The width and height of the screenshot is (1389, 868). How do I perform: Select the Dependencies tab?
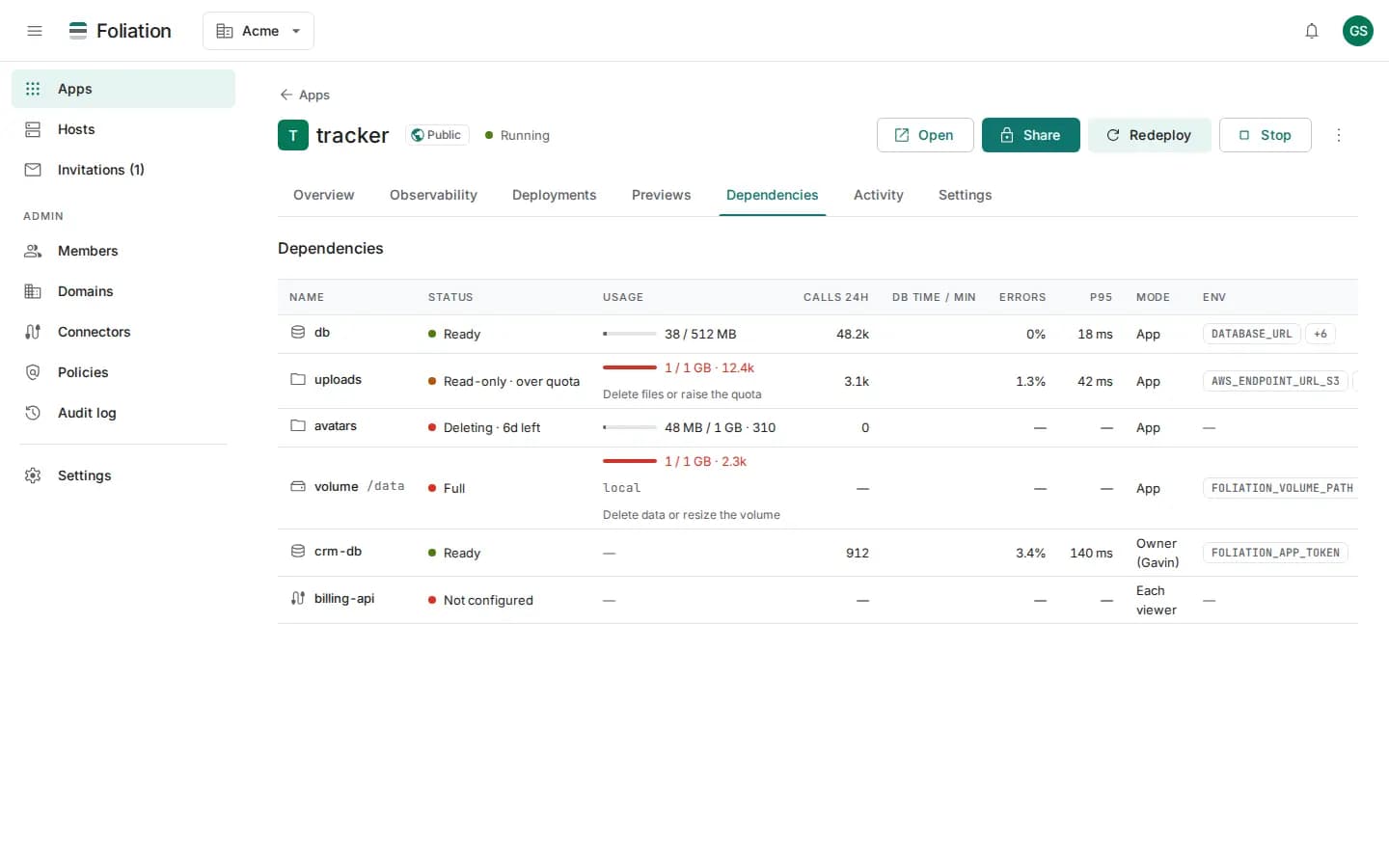coord(773,195)
